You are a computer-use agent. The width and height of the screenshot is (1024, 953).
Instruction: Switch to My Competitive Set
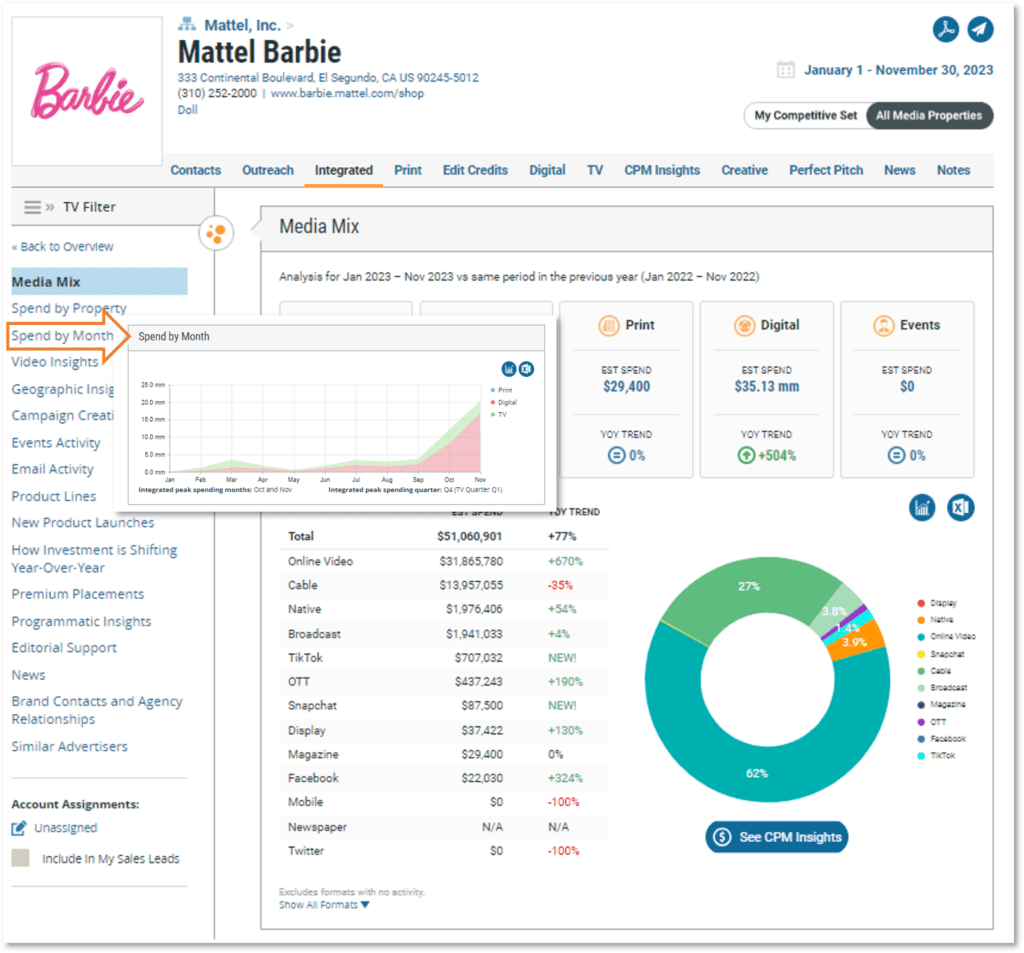pos(805,116)
